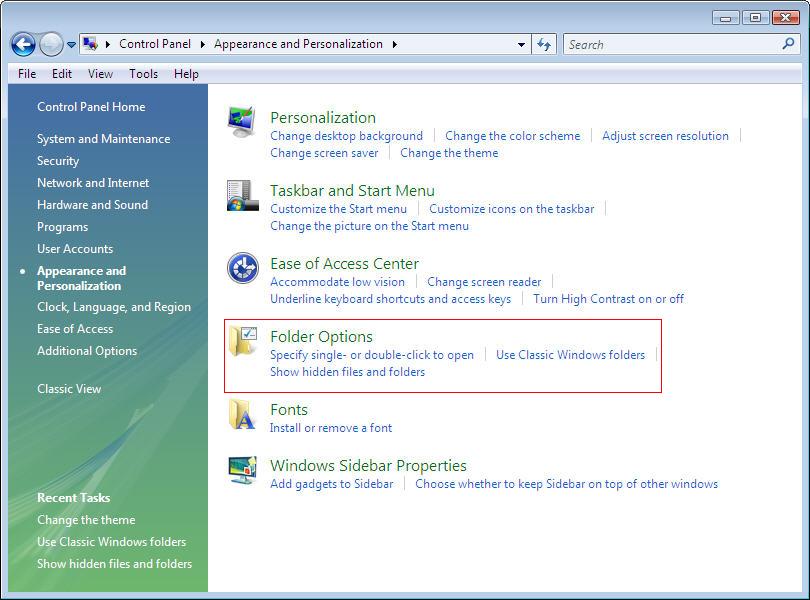Click Accommodate low vision
The width and height of the screenshot is (810, 600).
tap(337, 282)
